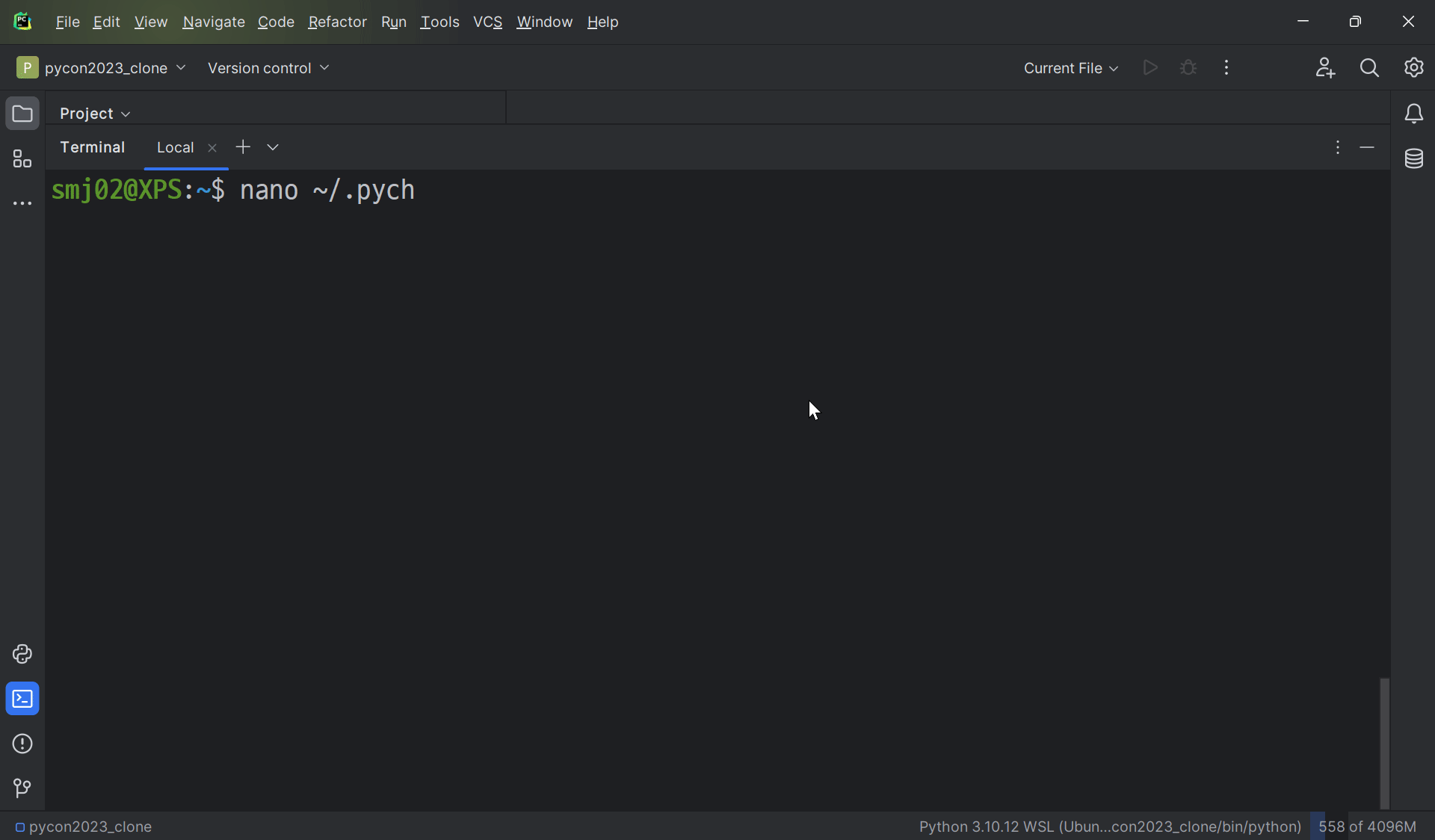Open the Git version control sidebar icon
This screenshot has height=840, width=1435.
[22, 788]
